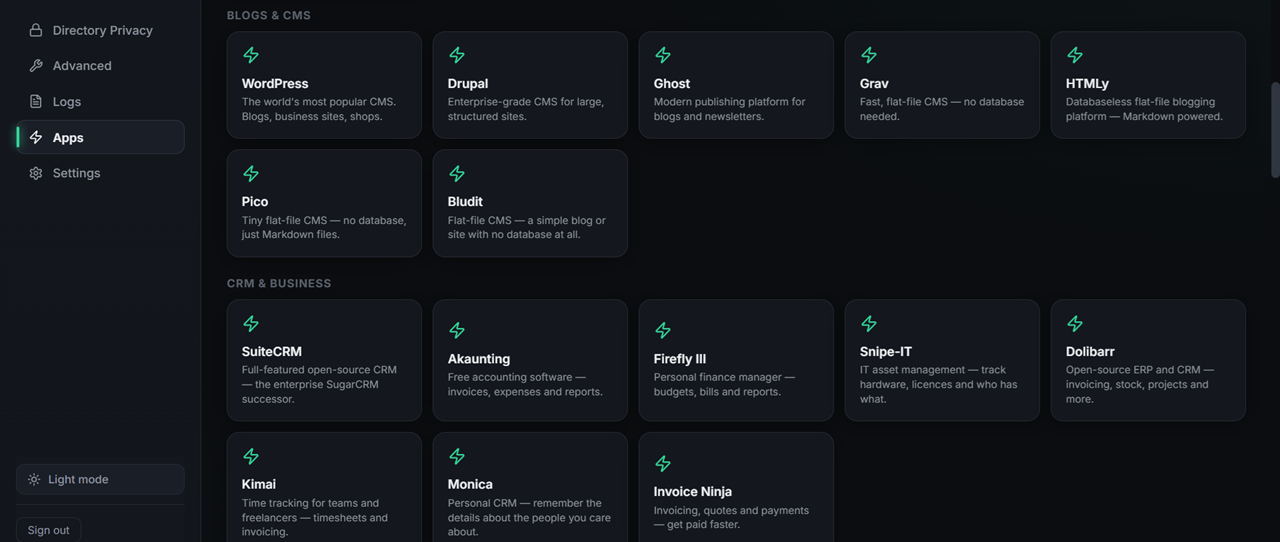Image resolution: width=1280 pixels, height=542 pixels.
Task: Open the Grav app title
Action: (874, 84)
